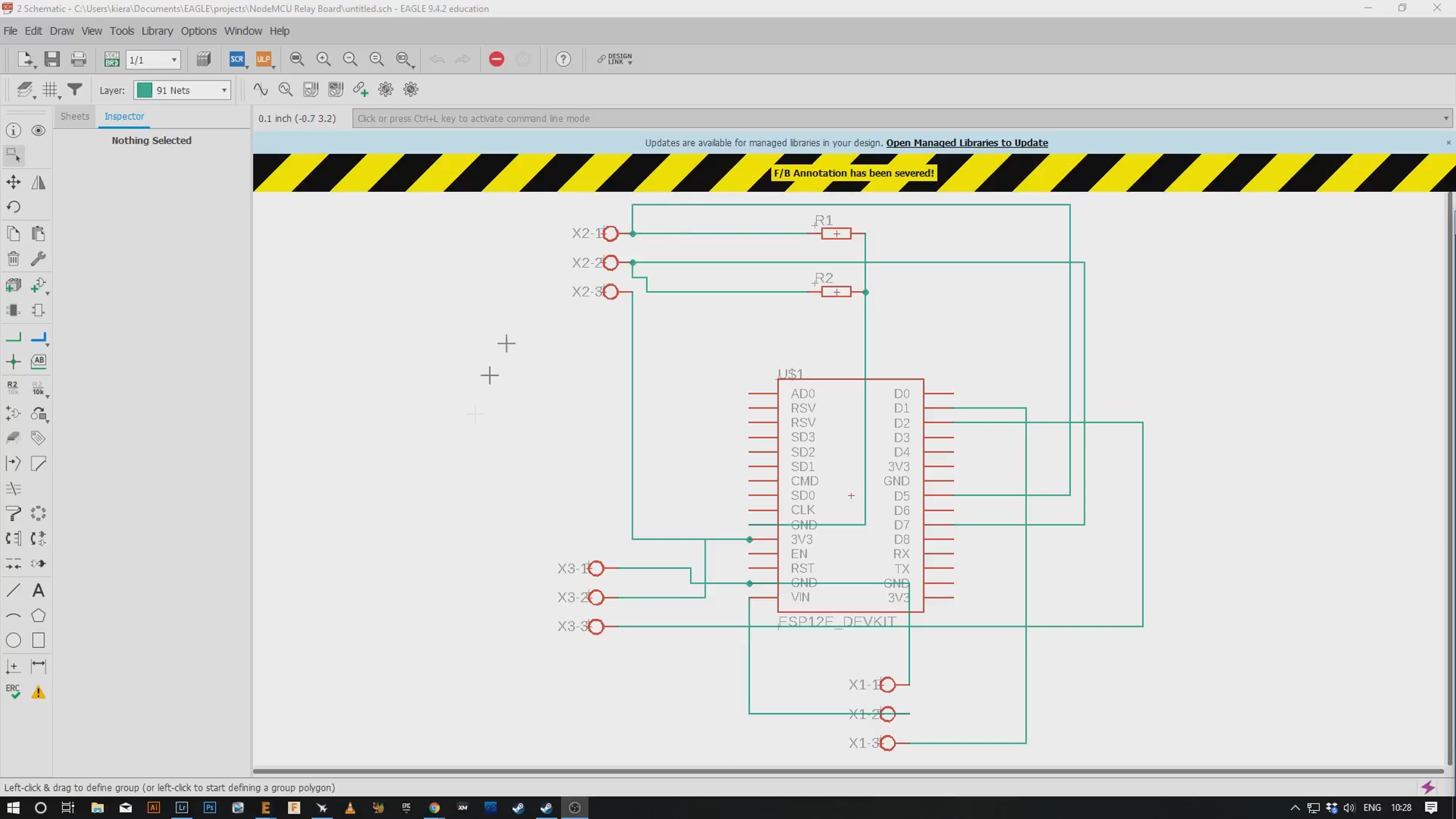Click the Zoom to fit icon
1456x819 pixels.
pos(297,59)
